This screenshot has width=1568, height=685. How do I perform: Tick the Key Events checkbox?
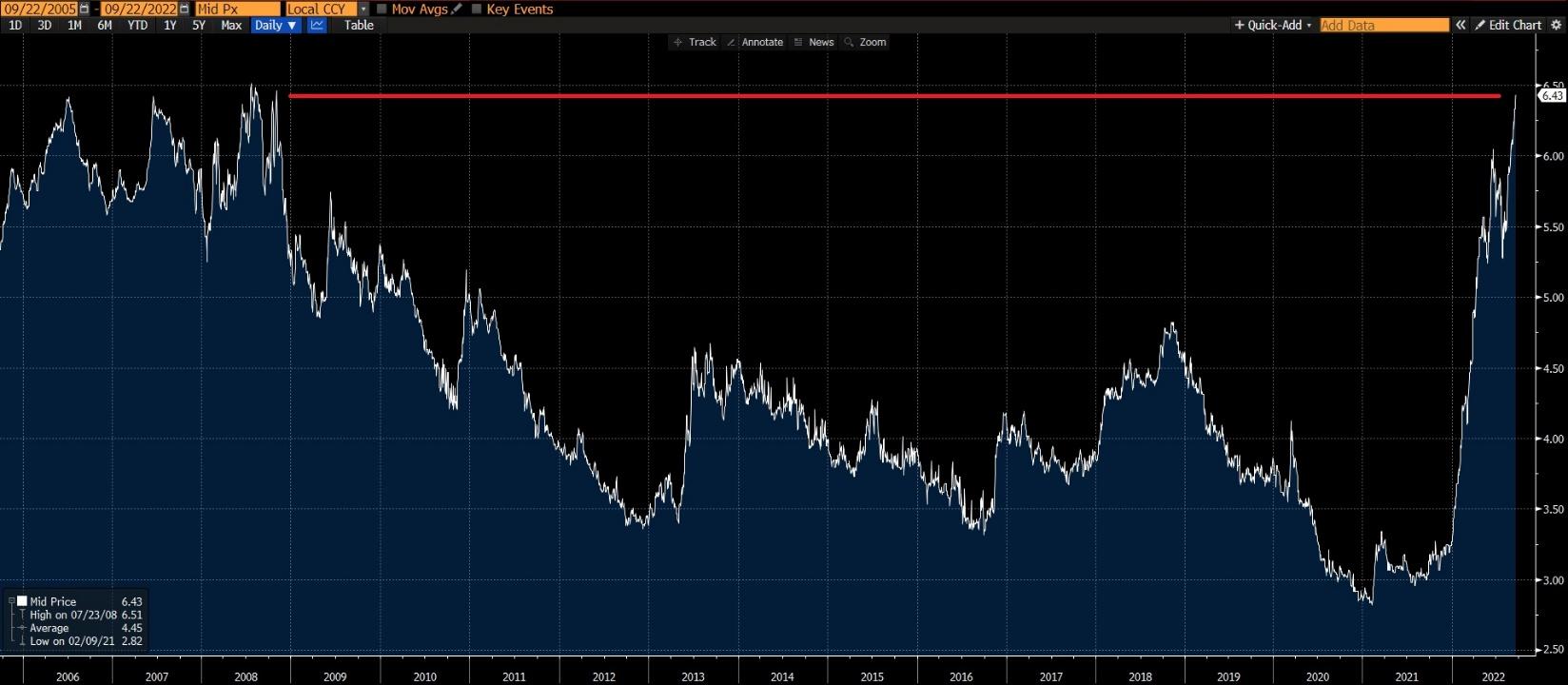(477, 9)
